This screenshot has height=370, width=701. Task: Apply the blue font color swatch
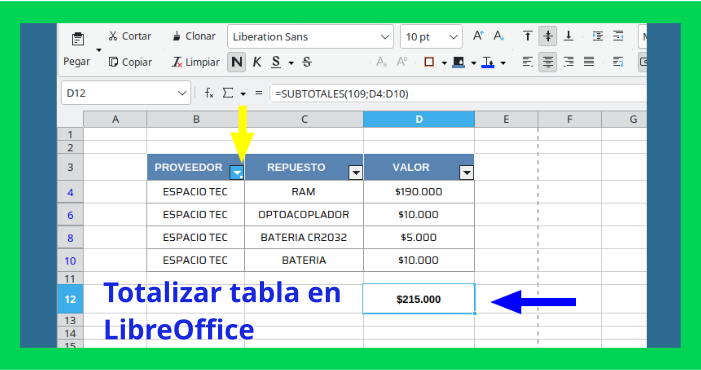click(x=488, y=62)
